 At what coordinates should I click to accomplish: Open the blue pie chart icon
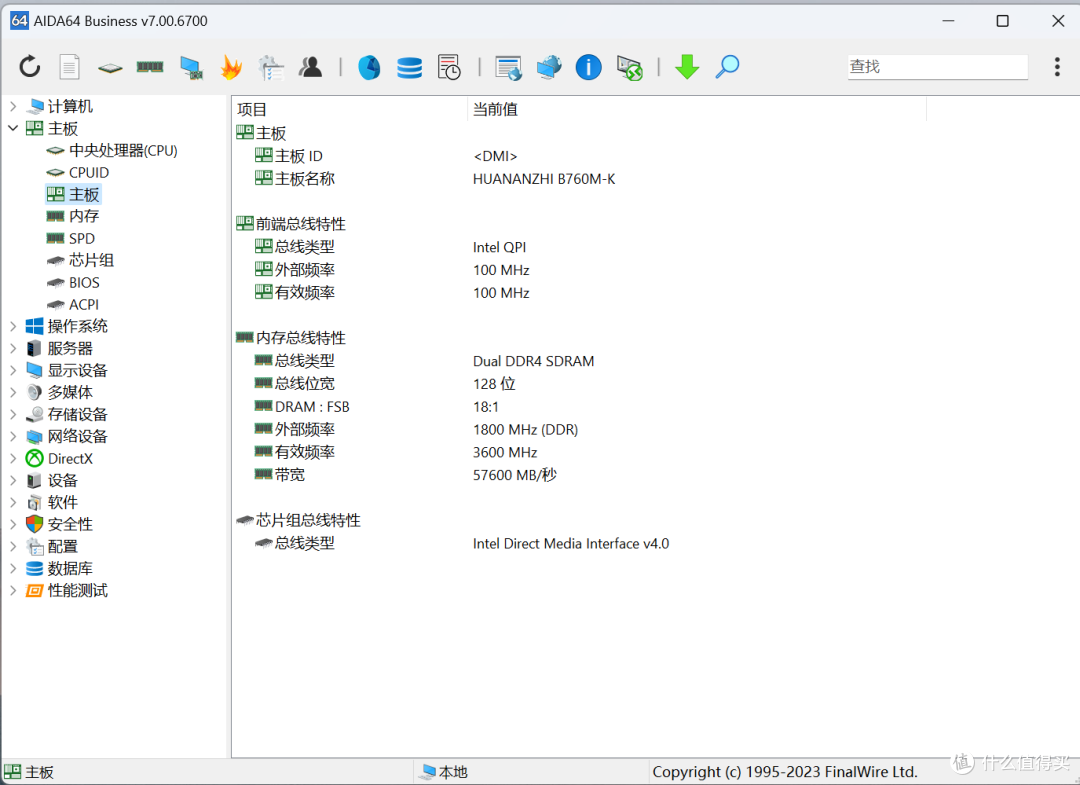tap(369, 67)
